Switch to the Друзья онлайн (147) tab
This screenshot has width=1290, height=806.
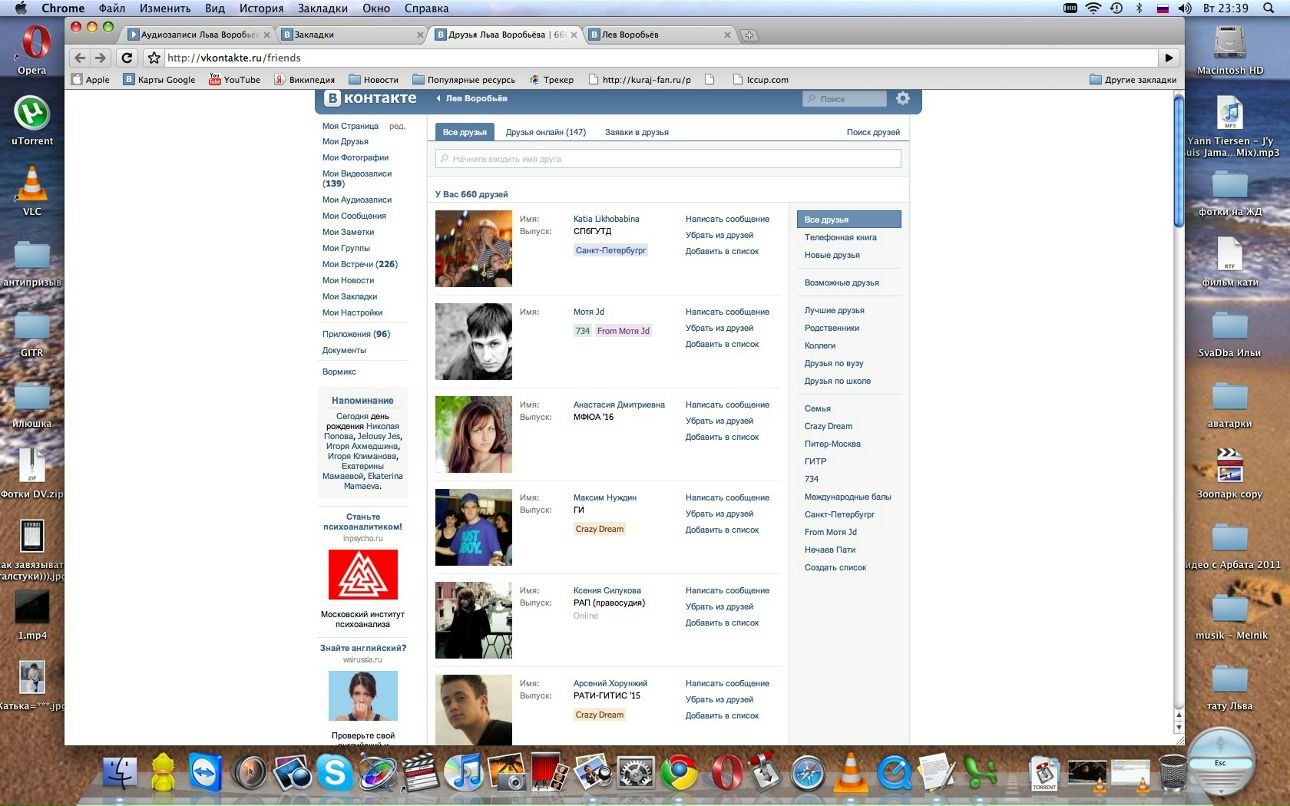[545, 132]
